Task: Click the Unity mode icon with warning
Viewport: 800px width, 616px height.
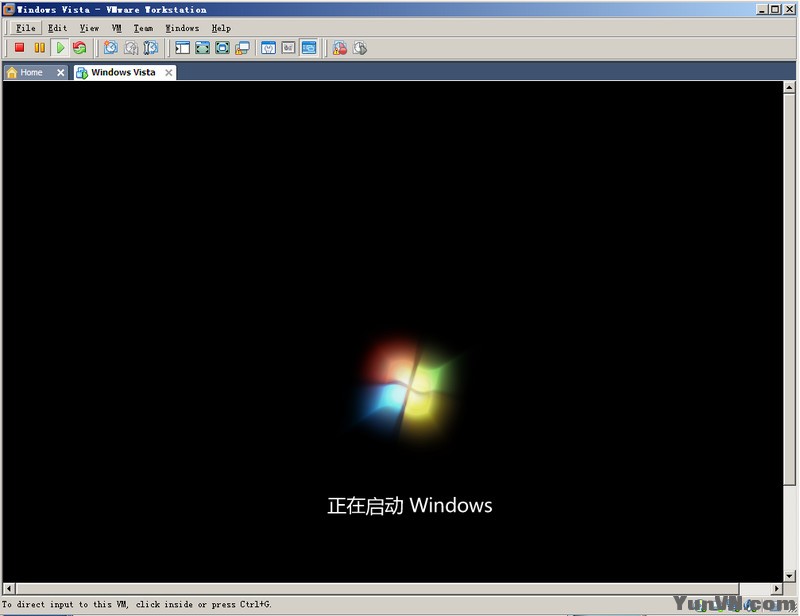Action: point(242,48)
